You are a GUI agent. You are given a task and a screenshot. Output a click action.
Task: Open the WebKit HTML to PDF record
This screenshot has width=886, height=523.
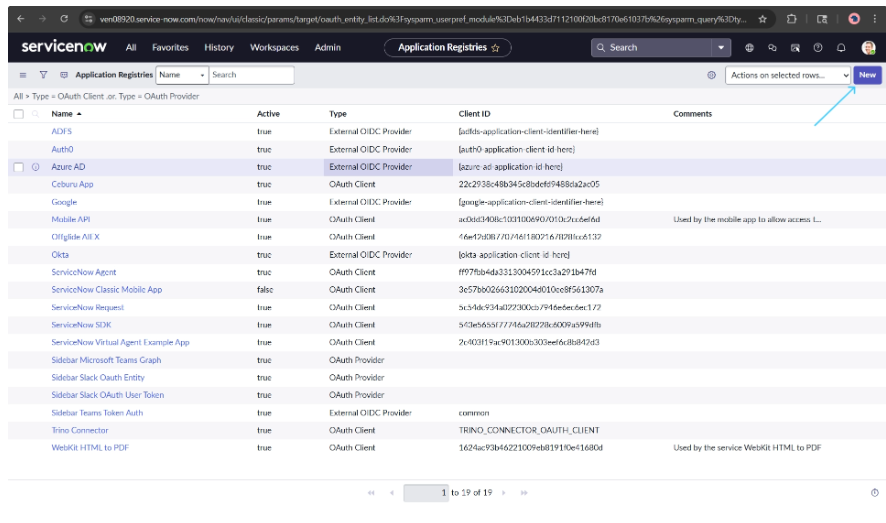(x=90, y=448)
